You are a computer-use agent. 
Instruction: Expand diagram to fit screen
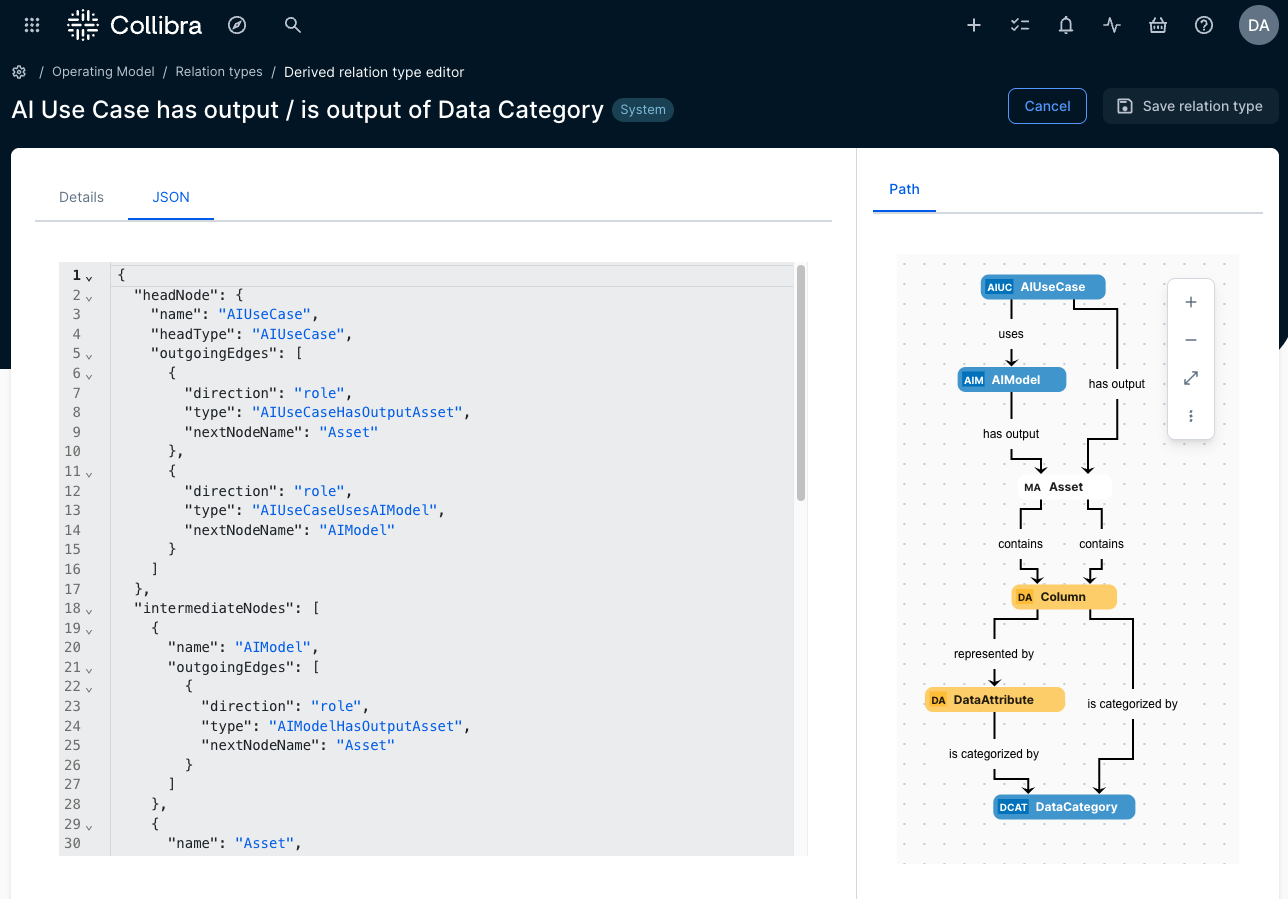pyautogui.click(x=1191, y=378)
